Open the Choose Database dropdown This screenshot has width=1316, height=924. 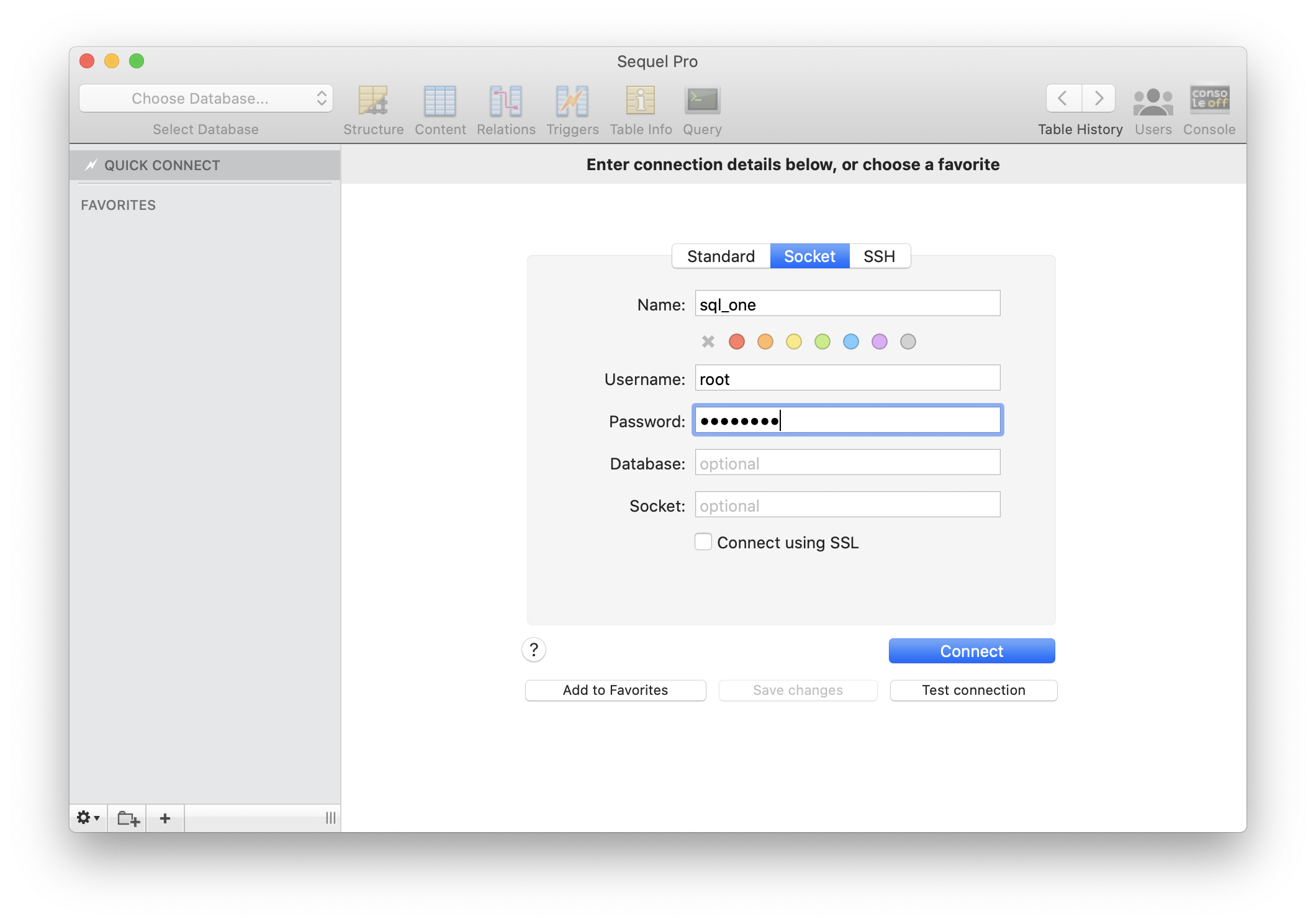click(x=205, y=98)
